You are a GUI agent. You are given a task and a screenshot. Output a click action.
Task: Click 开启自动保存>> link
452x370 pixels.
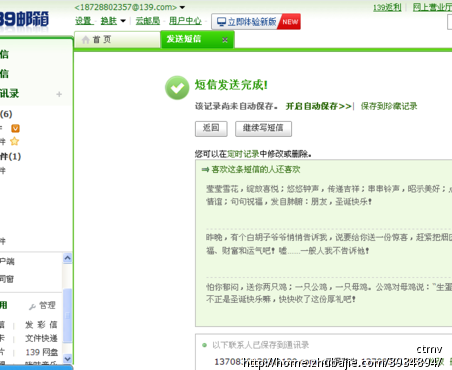coord(319,106)
